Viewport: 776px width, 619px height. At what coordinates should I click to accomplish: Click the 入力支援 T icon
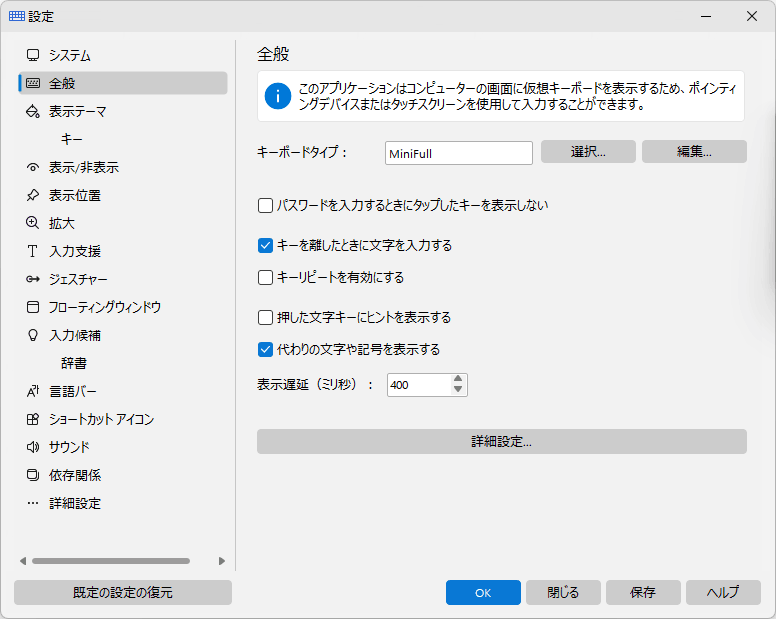click(x=33, y=251)
